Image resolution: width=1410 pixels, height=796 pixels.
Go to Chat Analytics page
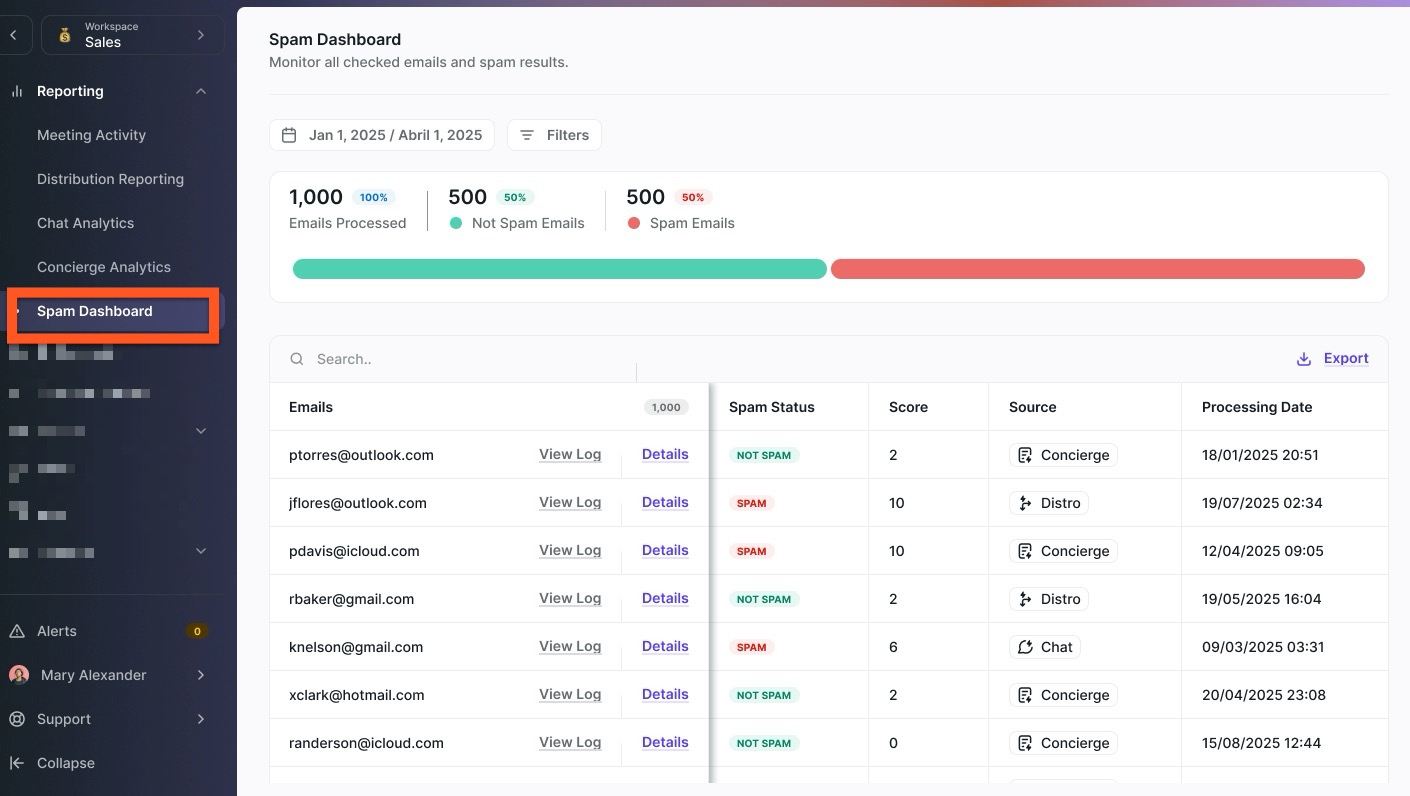click(x=85, y=223)
